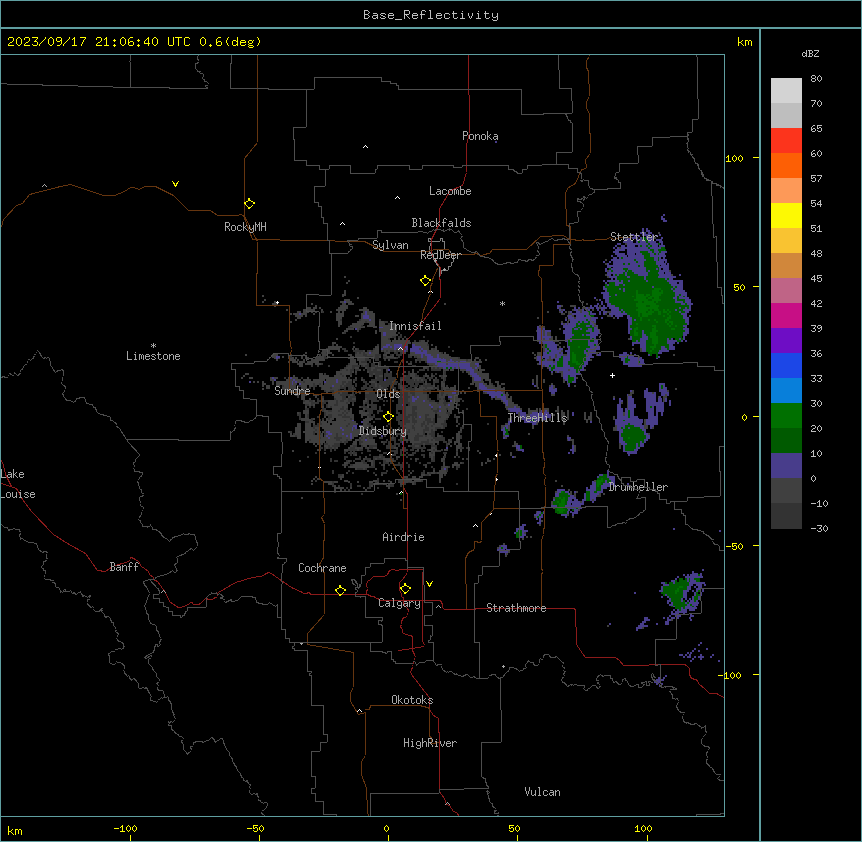Click the green echo cell in the southeast corner
The image size is (862, 842).
tap(680, 592)
